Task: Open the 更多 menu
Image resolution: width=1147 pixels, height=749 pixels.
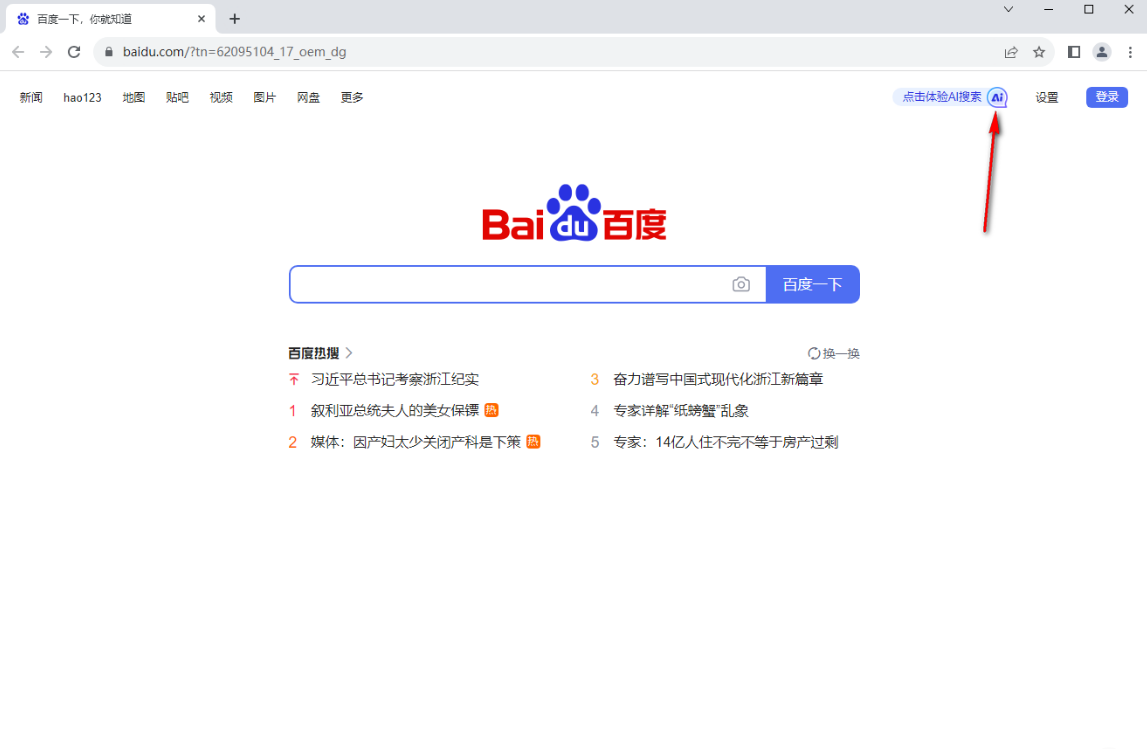Action: pos(352,97)
